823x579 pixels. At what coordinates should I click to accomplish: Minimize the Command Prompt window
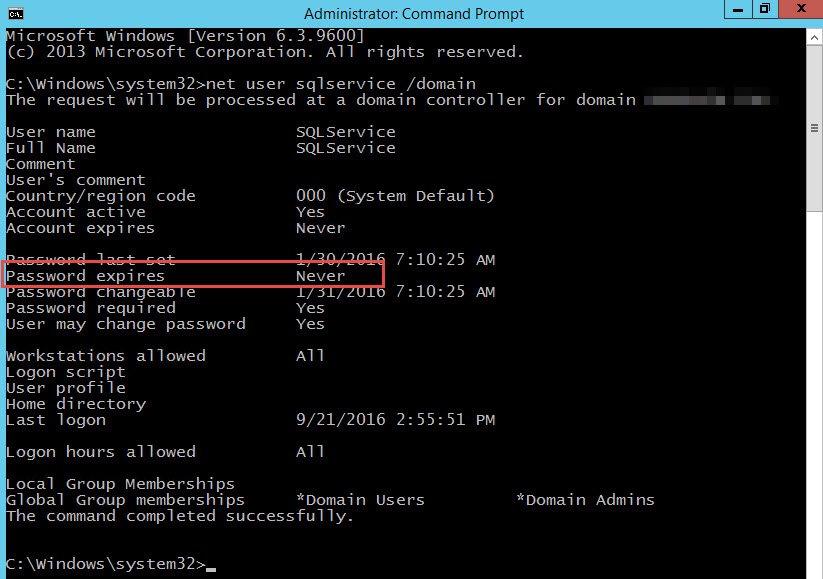pos(737,9)
